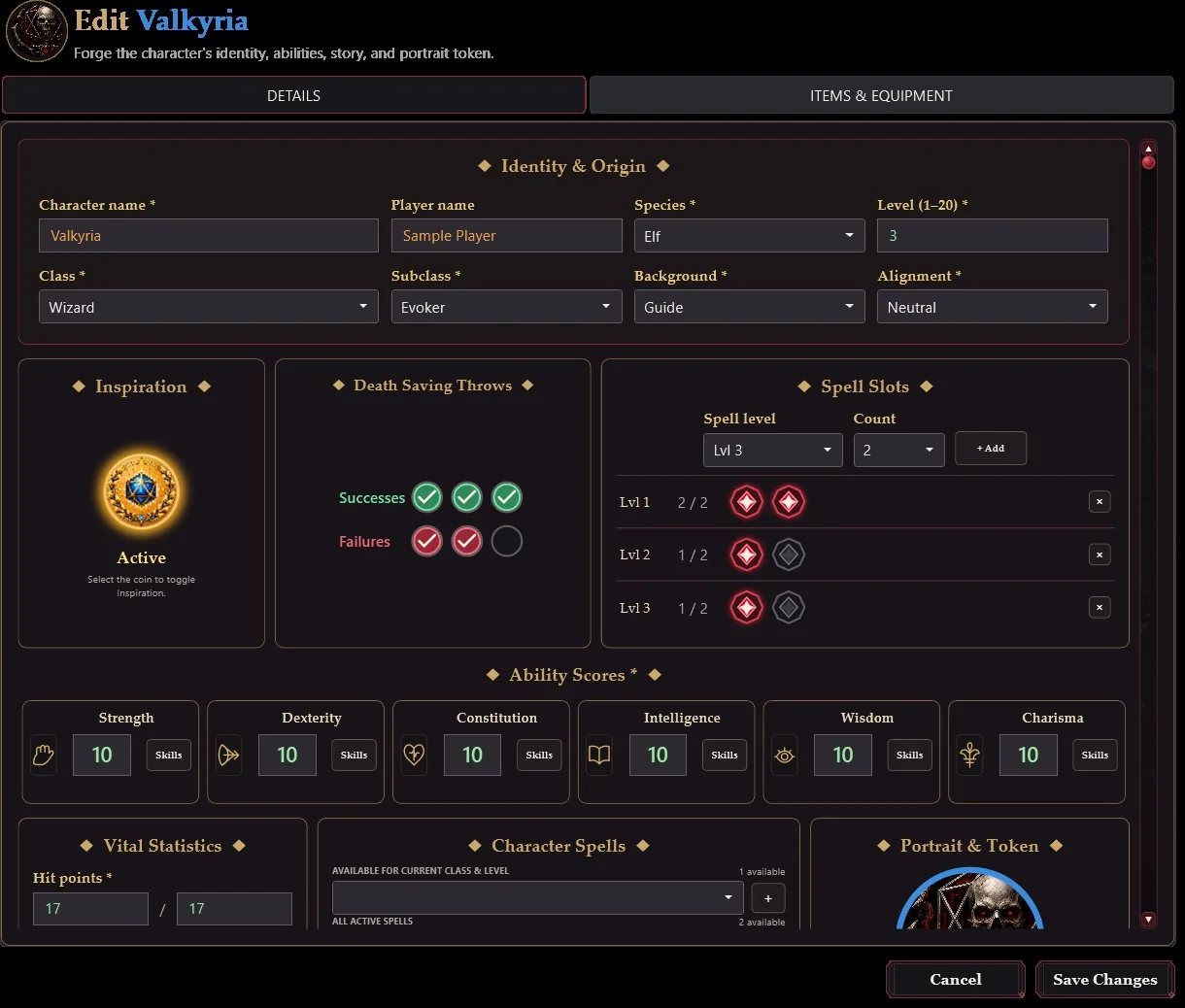Image resolution: width=1185 pixels, height=1008 pixels.
Task: Toggle second Lvl 1 spell slot gem
Action: coord(789,502)
